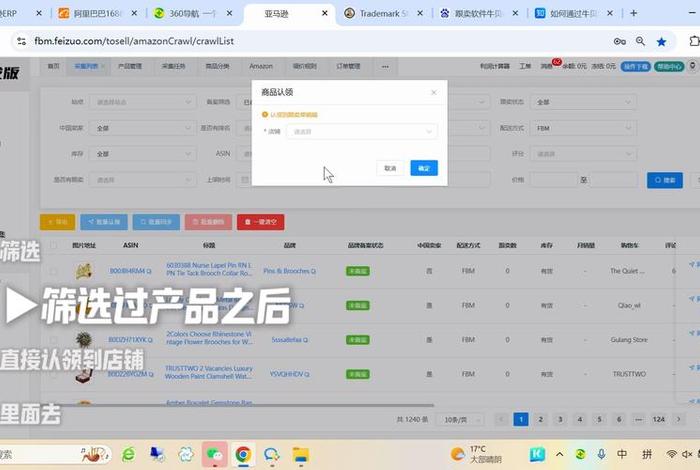
Task: Click the green 帮助中心 pill button
Action: [669, 66]
